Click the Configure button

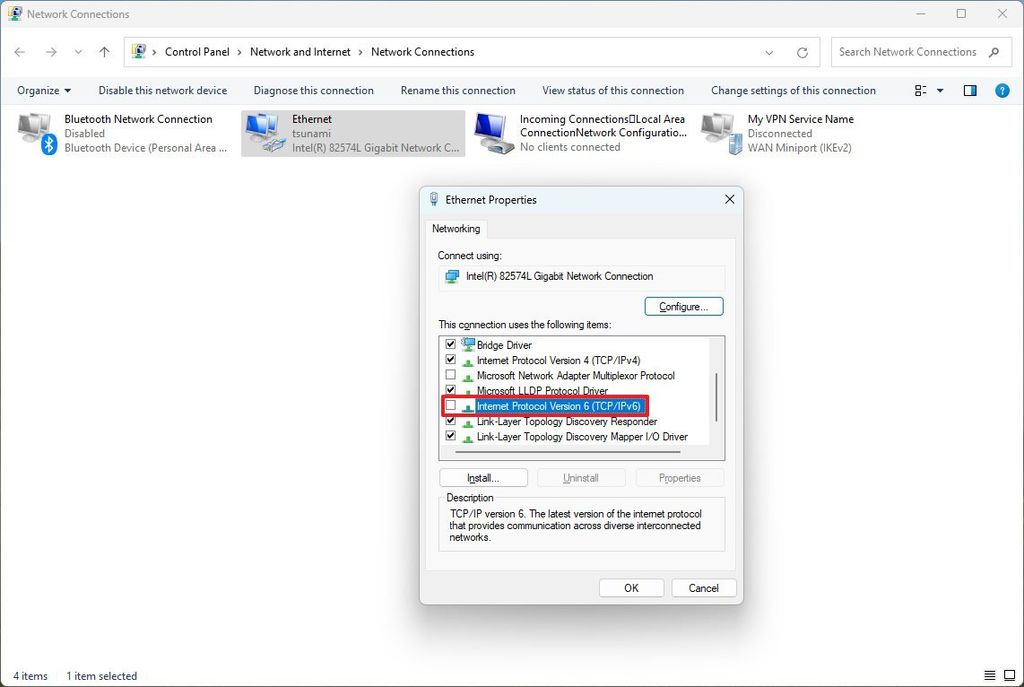683,306
